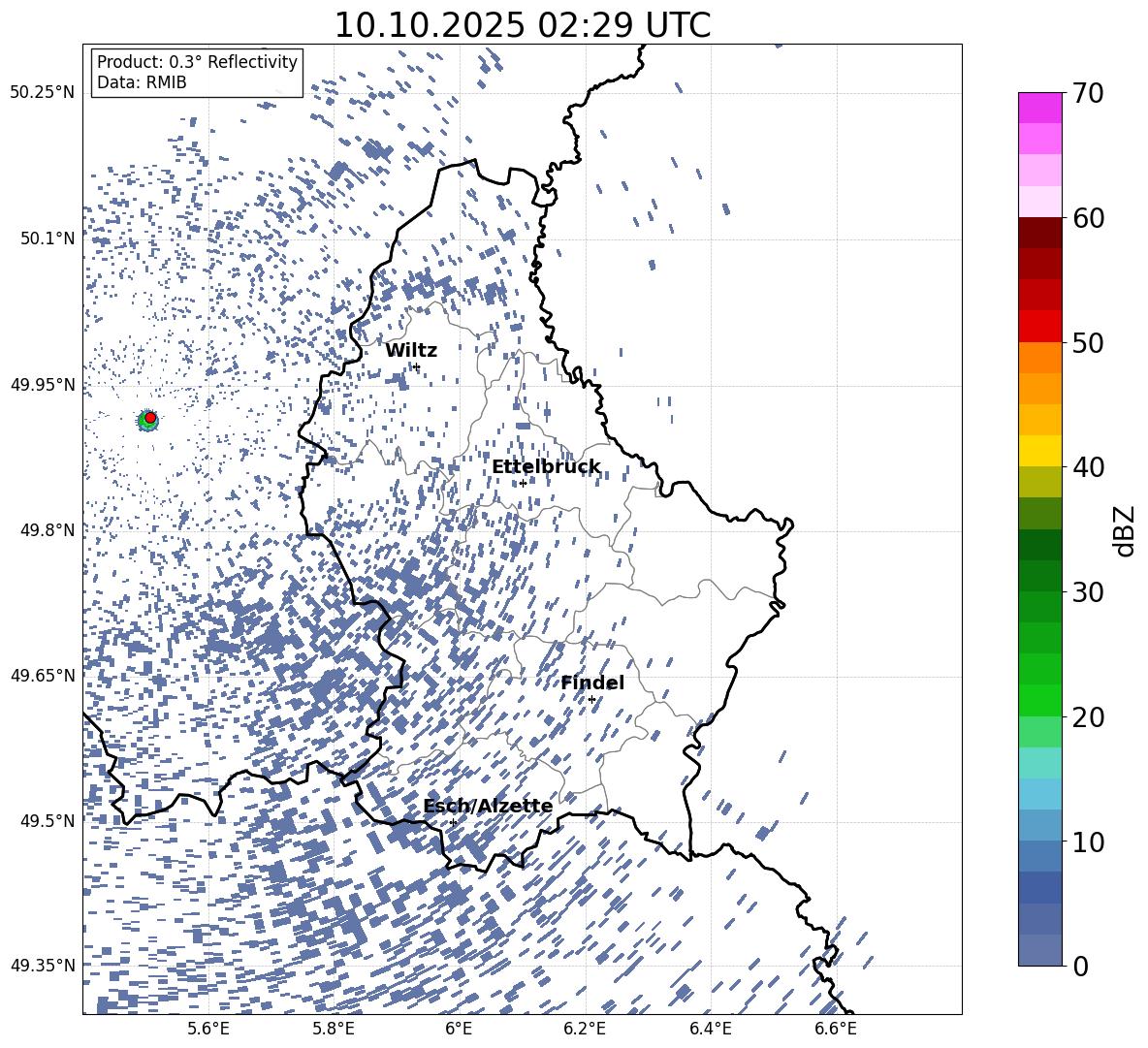The height and width of the screenshot is (1048, 1148).
Task: Click the Wiltz city label
Action: (x=411, y=351)
